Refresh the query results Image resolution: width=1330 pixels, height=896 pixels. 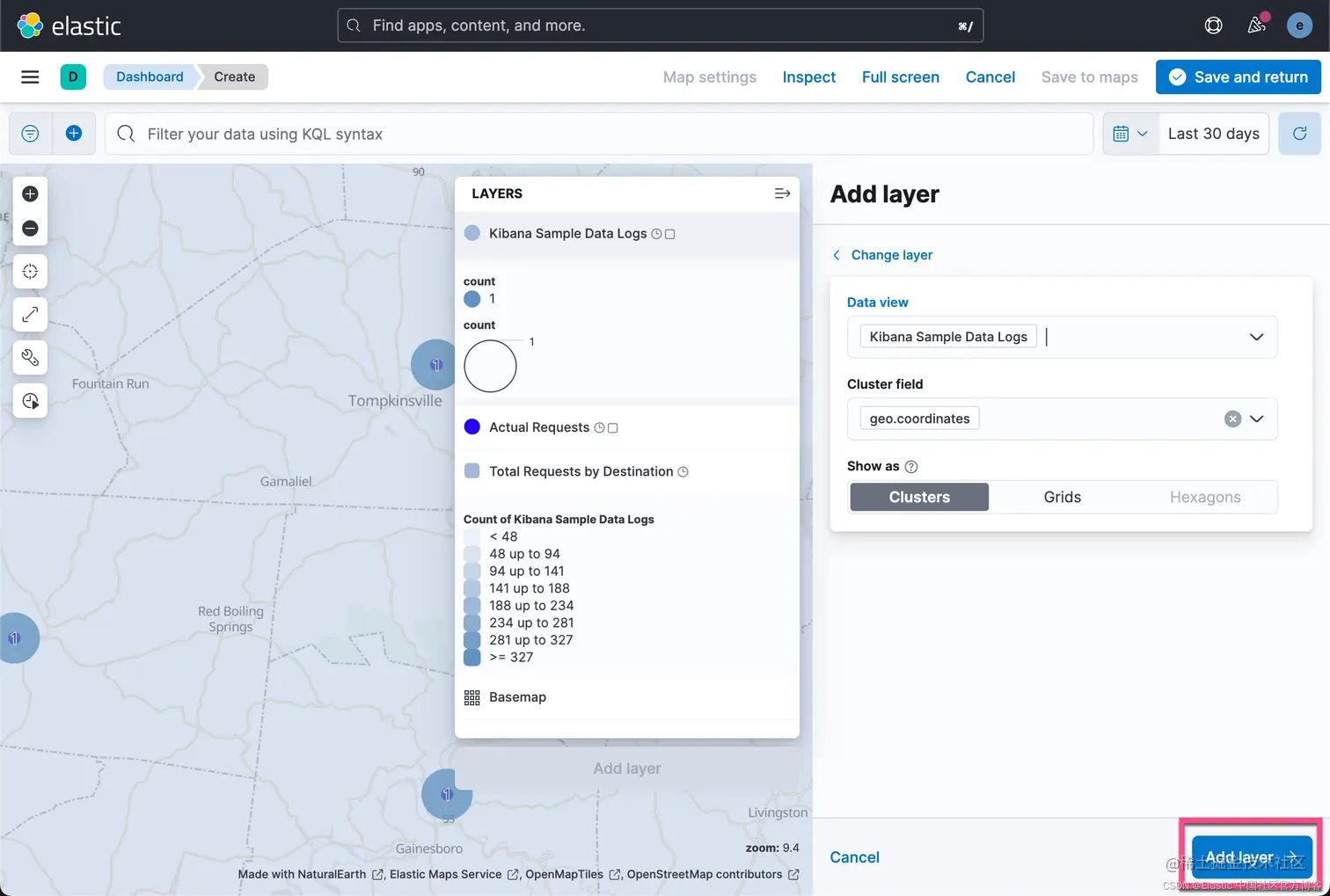[1299, 134]
